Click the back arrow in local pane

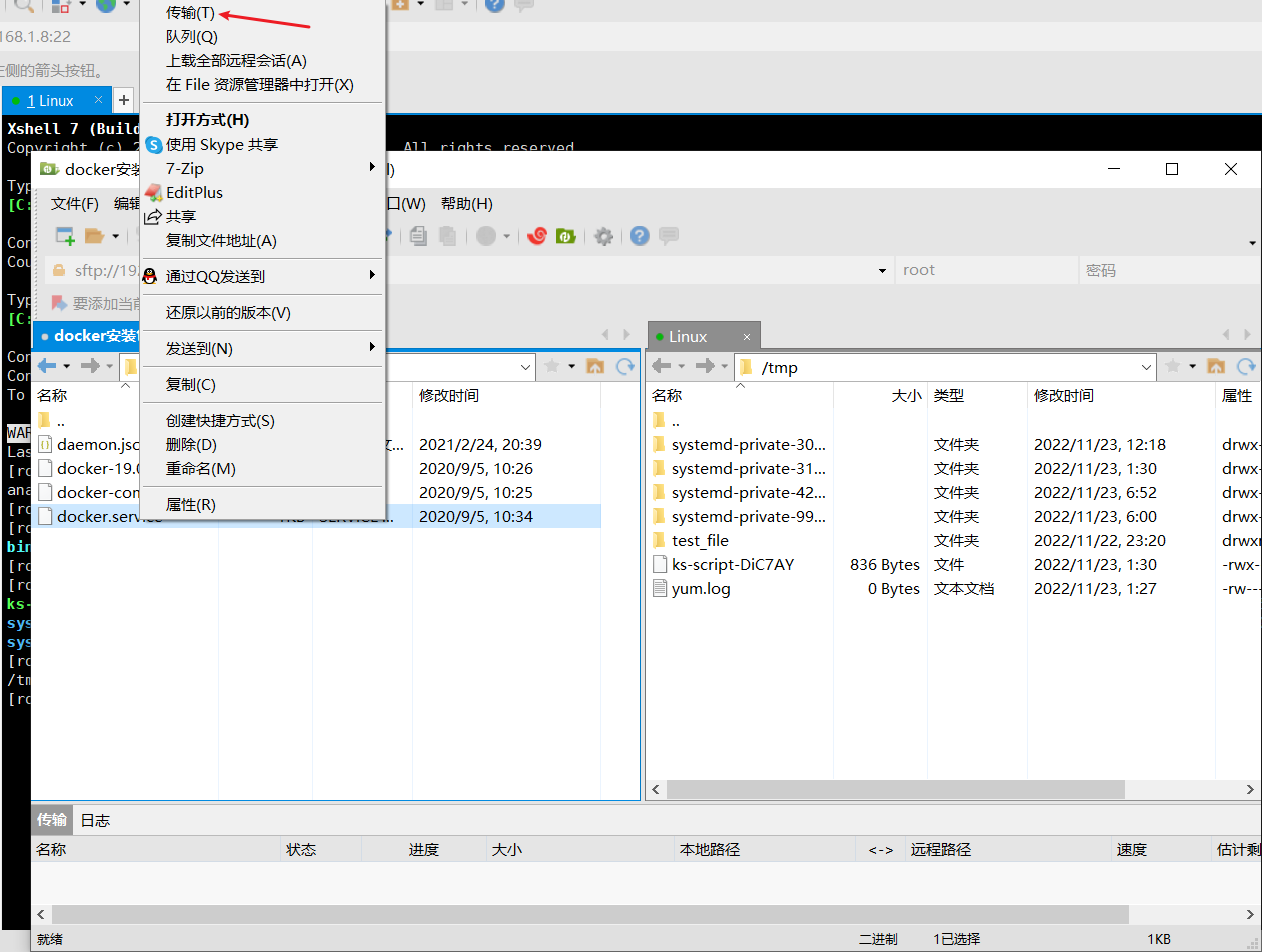46,366
